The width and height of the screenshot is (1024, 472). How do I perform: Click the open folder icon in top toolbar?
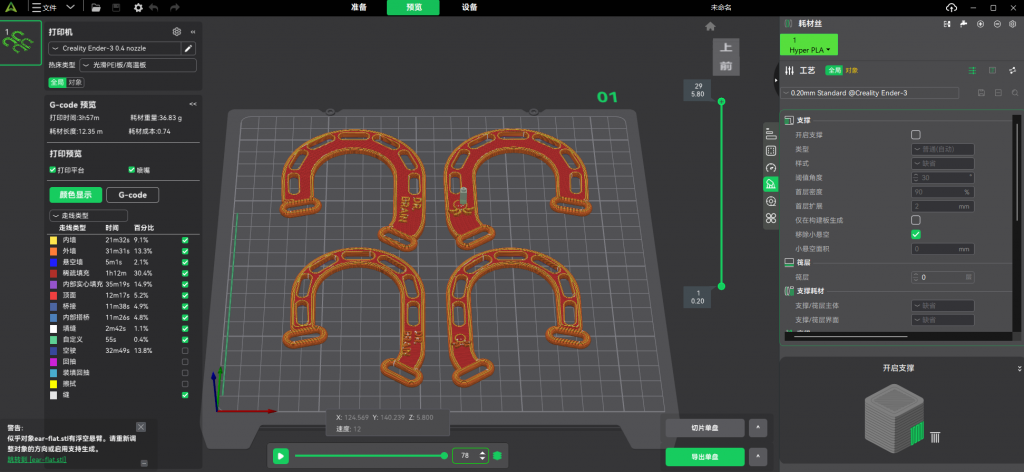click(x=95, y=7)
